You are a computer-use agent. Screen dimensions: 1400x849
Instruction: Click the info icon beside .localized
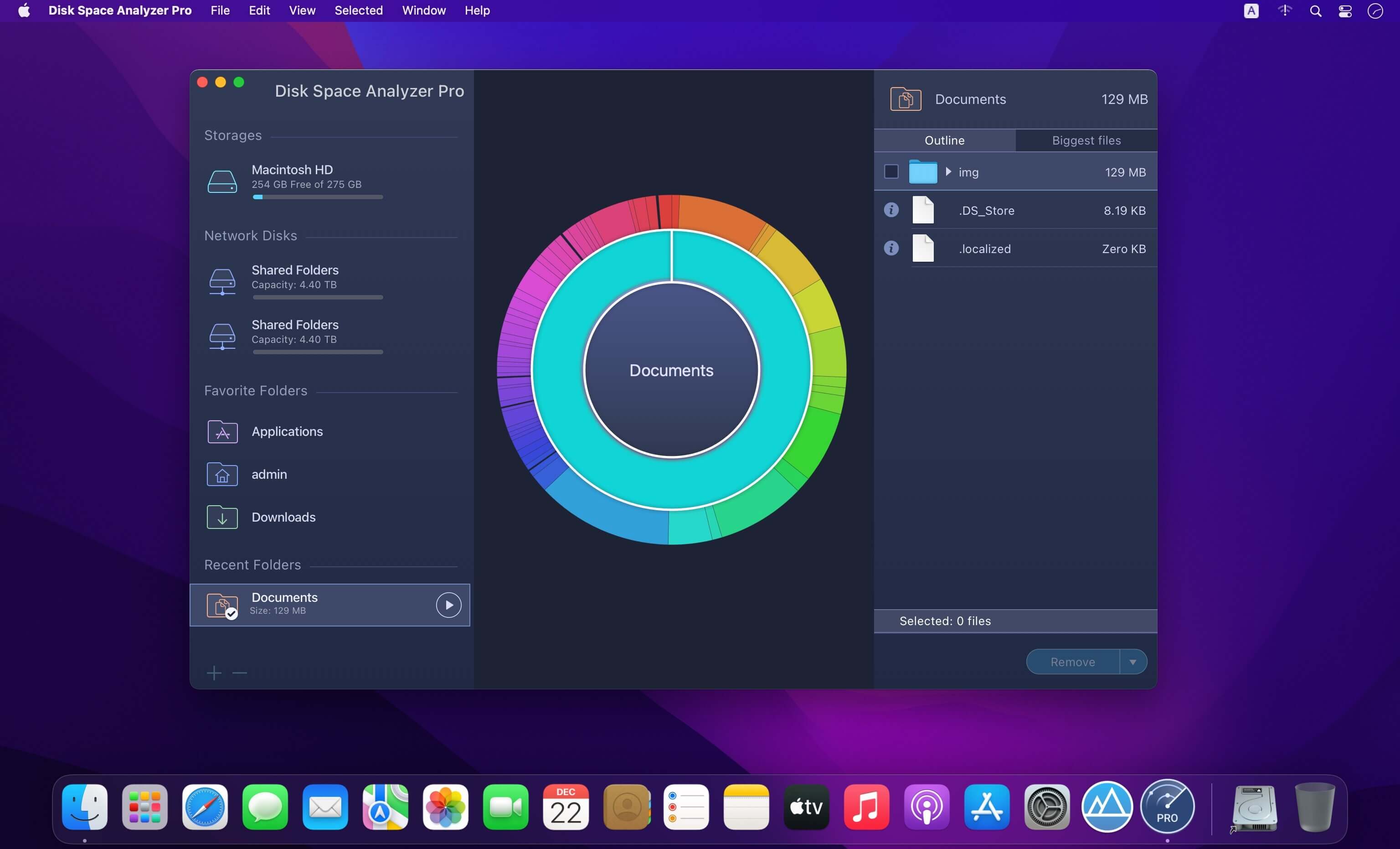coord(891,248)
